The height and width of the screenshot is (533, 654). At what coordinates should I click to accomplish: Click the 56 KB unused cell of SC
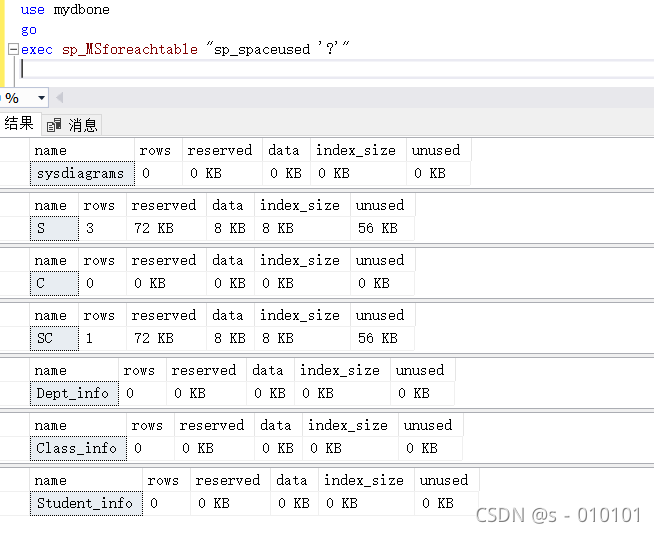[x=382, y=339]
